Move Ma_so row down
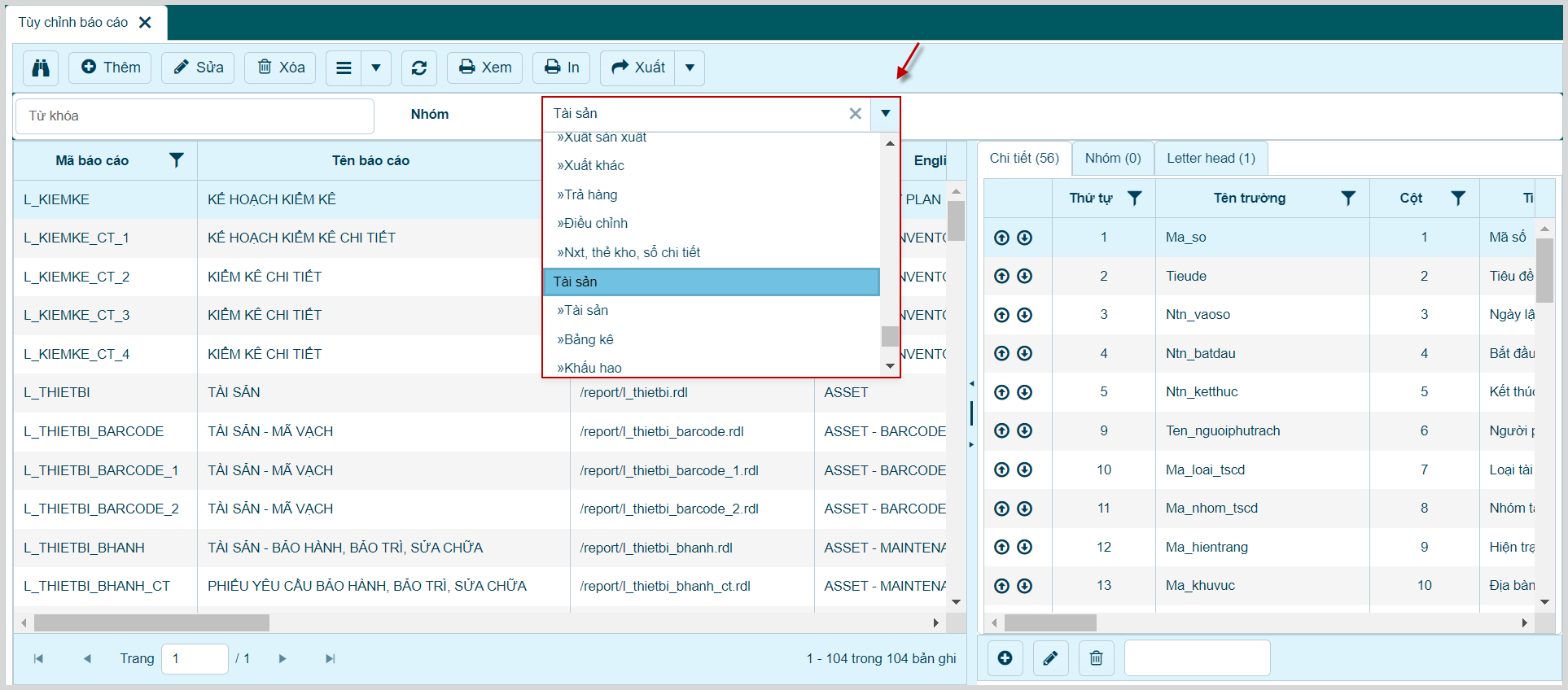 pyautogui.click(x=1025, y=238)
